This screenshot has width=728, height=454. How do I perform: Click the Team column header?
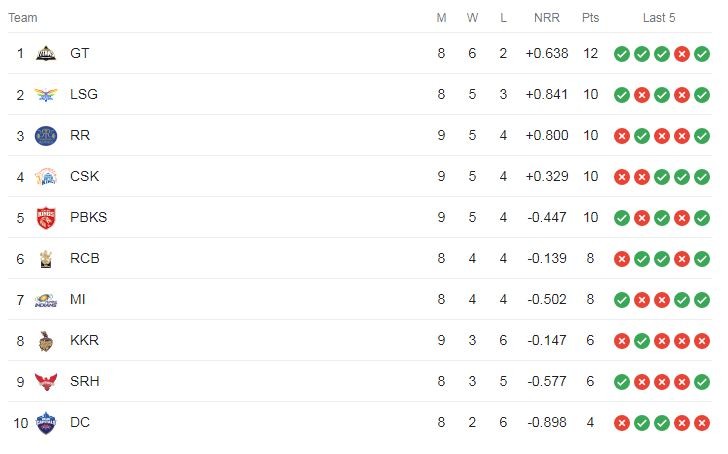[23, 18]
